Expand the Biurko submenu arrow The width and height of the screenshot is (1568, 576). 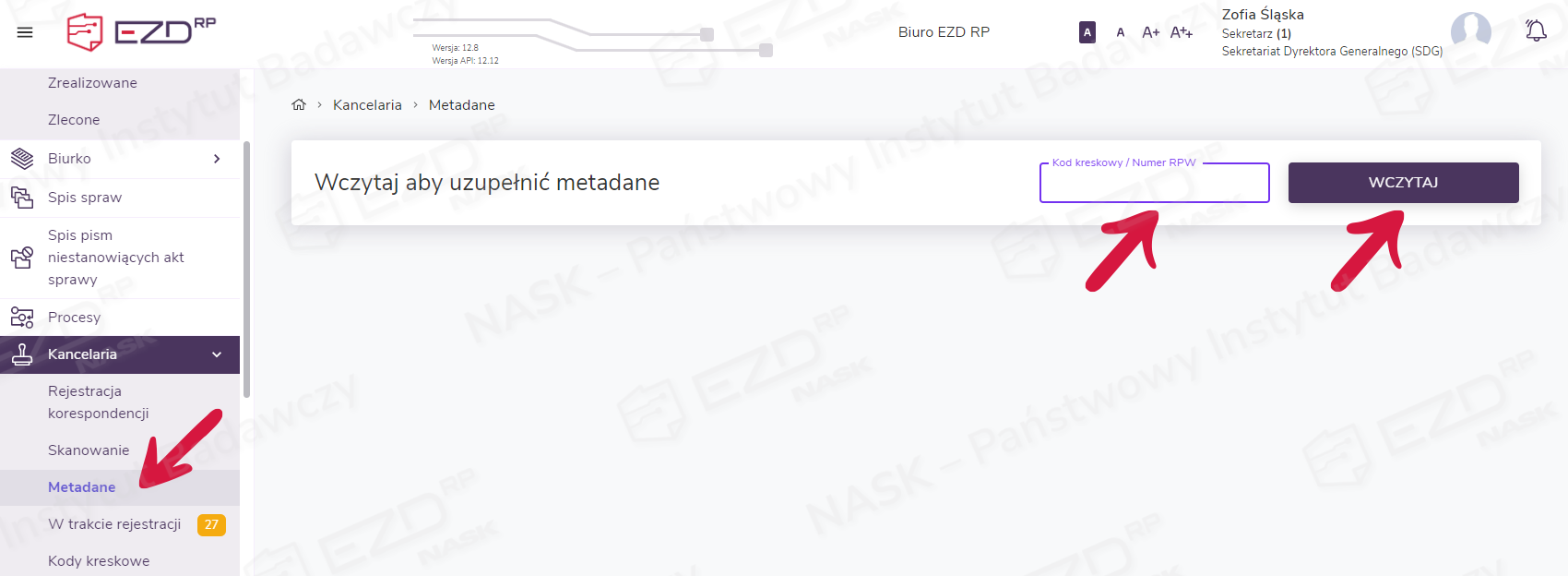pos(217,159)
